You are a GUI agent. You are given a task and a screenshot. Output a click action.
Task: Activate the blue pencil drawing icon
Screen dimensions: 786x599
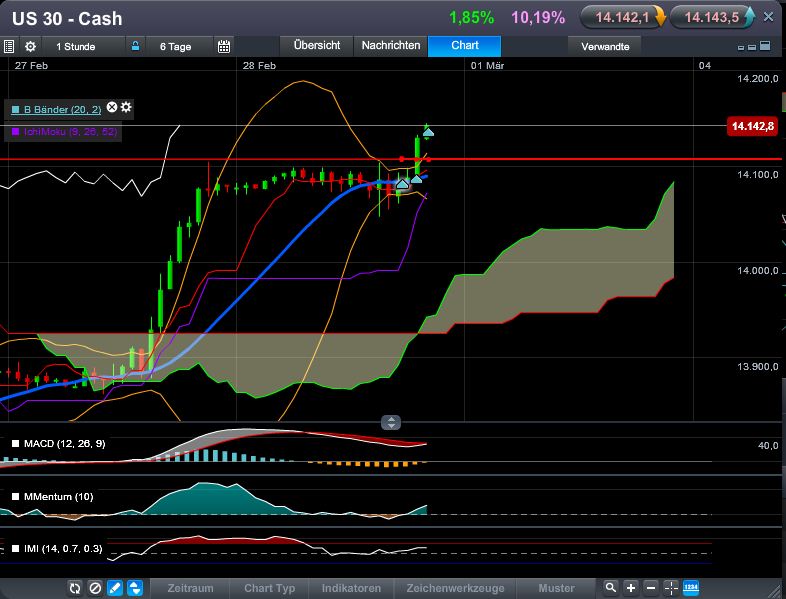tap(115, 588)
